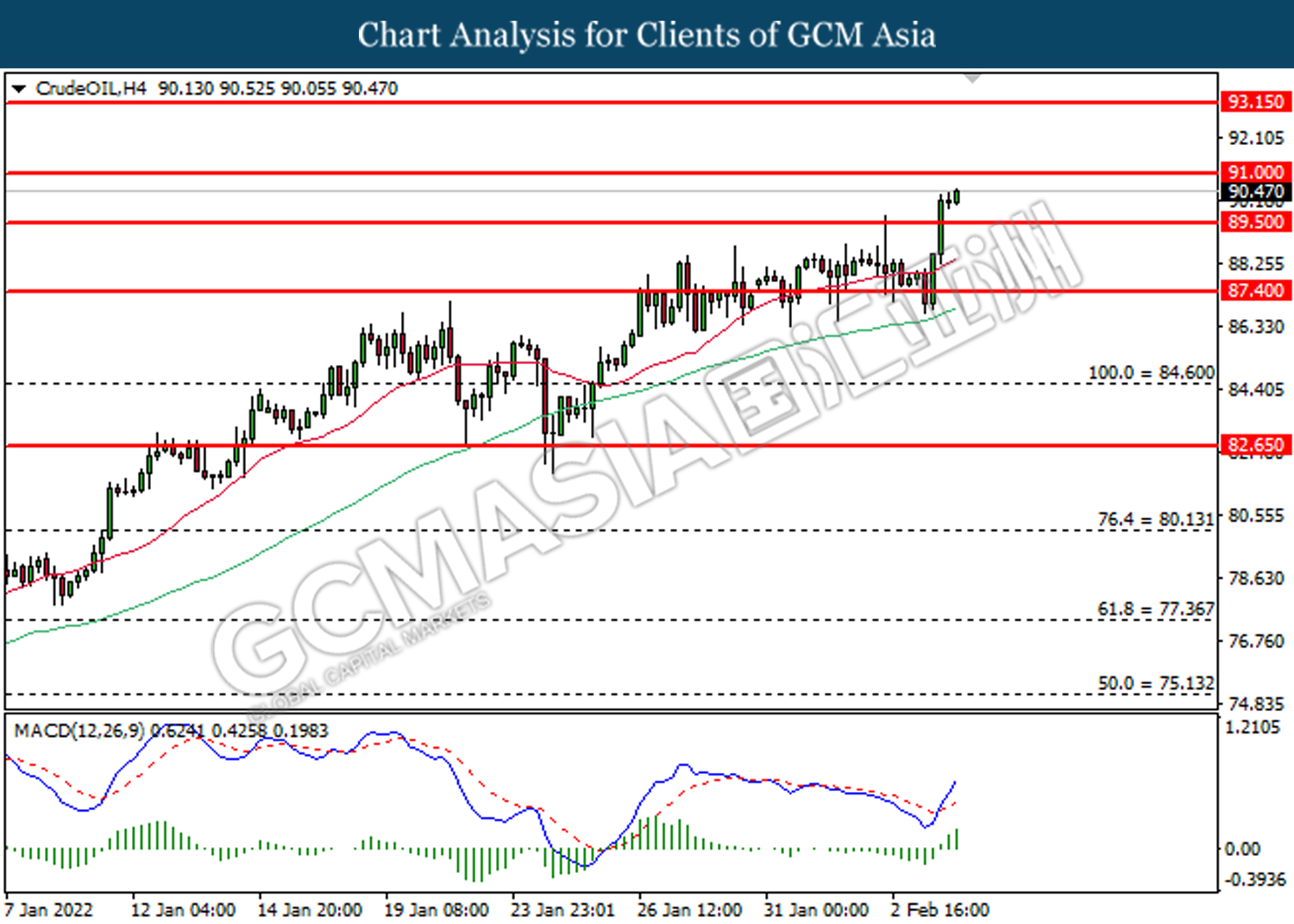Viewport: 1294px width, 924px height.
Task: Click the 74.835 price axis value
Action: pyautogui.click(x=1256, y=704)
